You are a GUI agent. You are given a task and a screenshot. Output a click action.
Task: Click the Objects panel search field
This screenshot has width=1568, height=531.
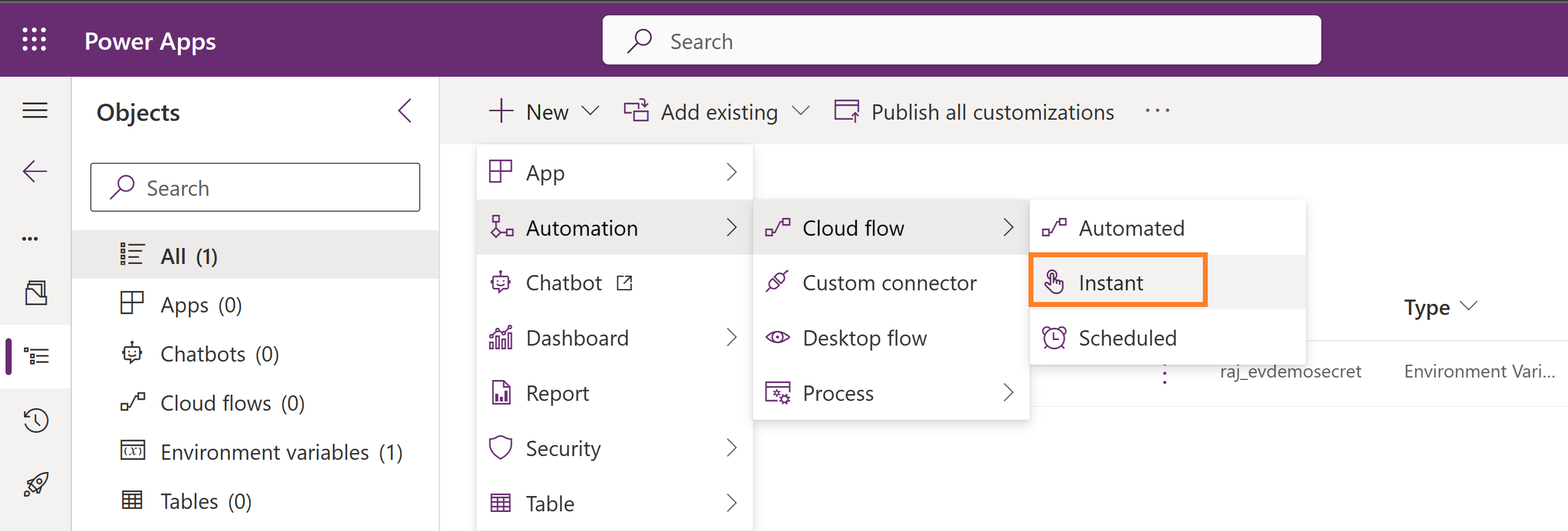[x=255, y=188]
